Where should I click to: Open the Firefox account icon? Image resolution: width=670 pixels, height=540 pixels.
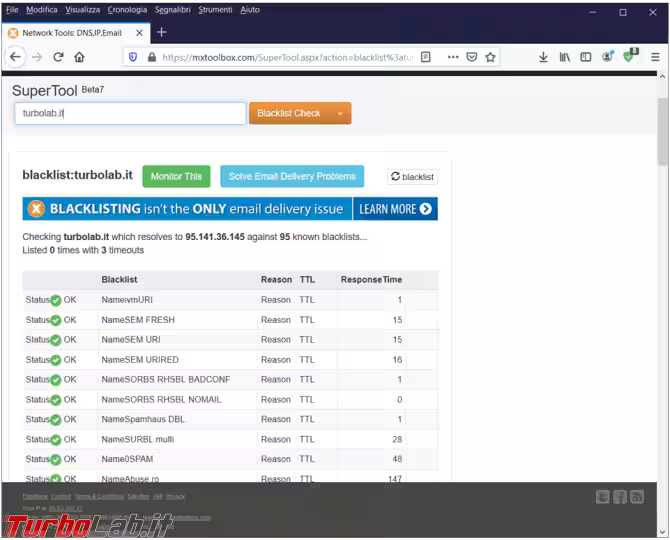pos(607,56)
